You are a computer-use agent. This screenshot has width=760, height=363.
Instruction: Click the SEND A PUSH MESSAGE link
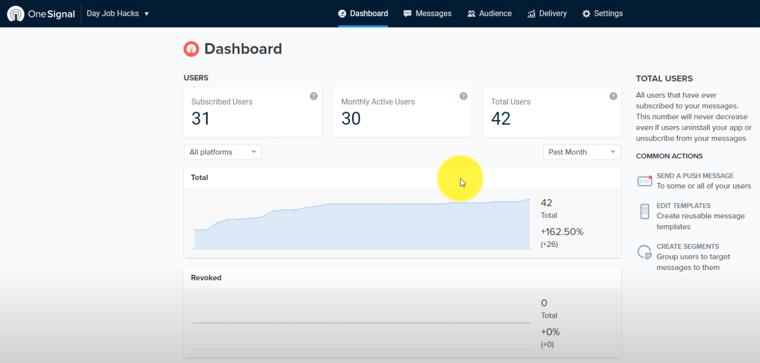pos(695,175)
